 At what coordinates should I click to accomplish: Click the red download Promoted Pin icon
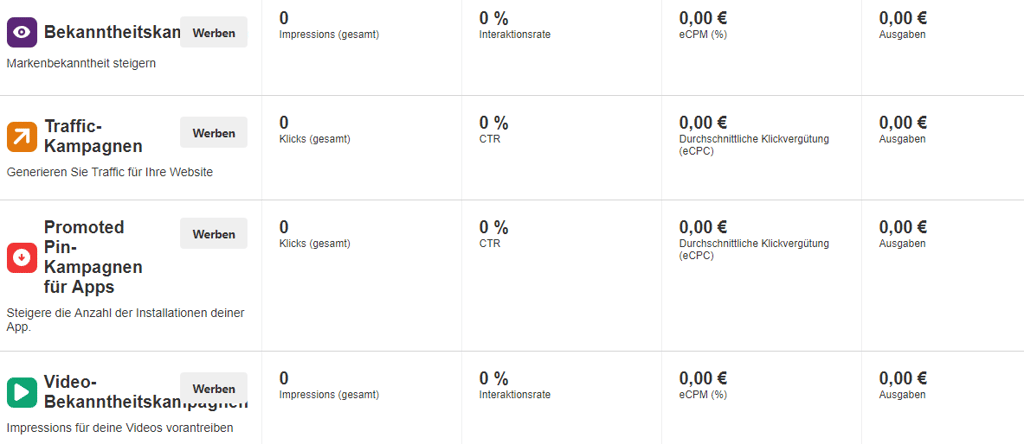[x=22, y=257]
